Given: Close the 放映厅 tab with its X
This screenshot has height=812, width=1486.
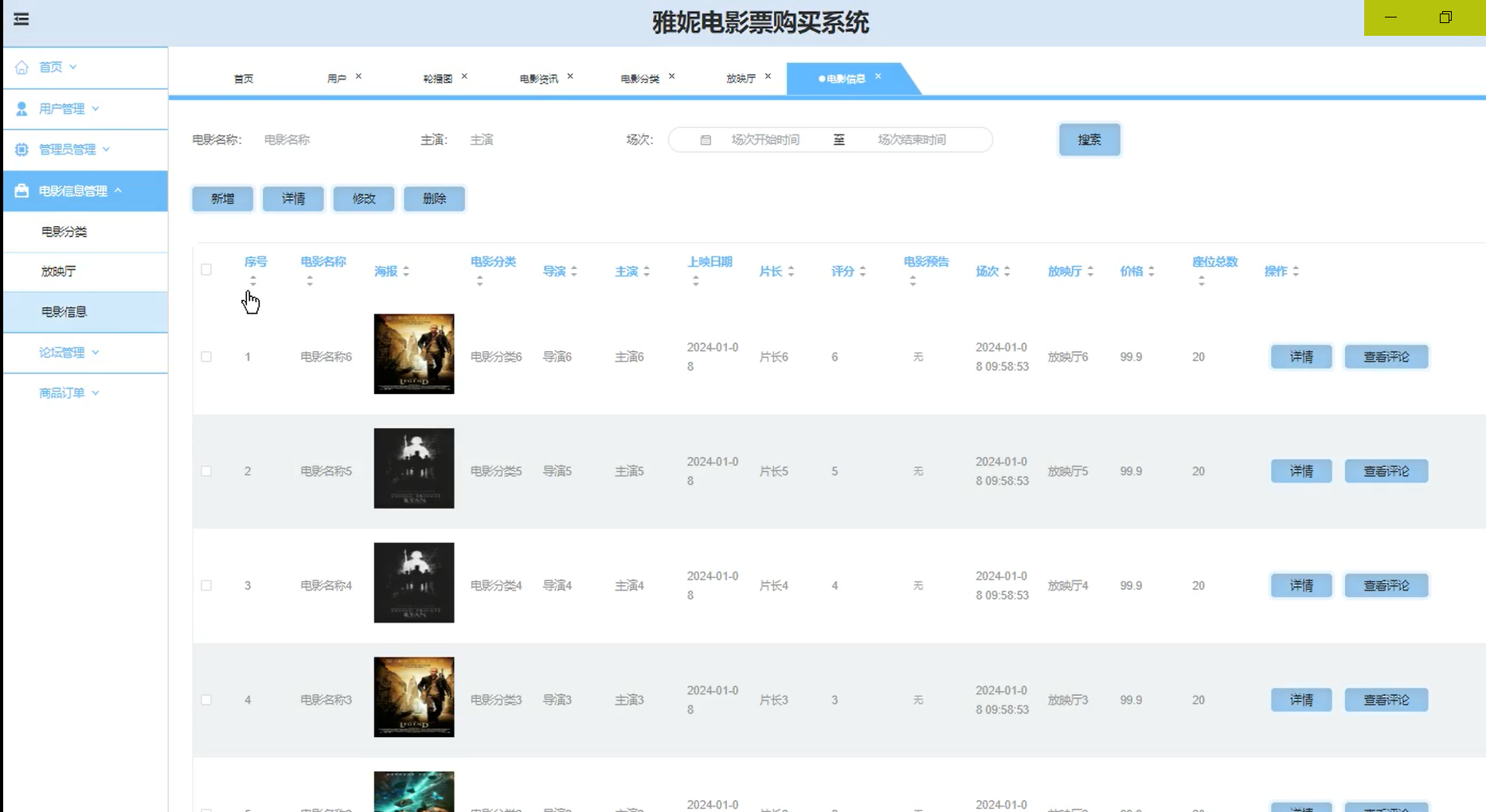Looking at the screenshot, I should click(768, 76).
